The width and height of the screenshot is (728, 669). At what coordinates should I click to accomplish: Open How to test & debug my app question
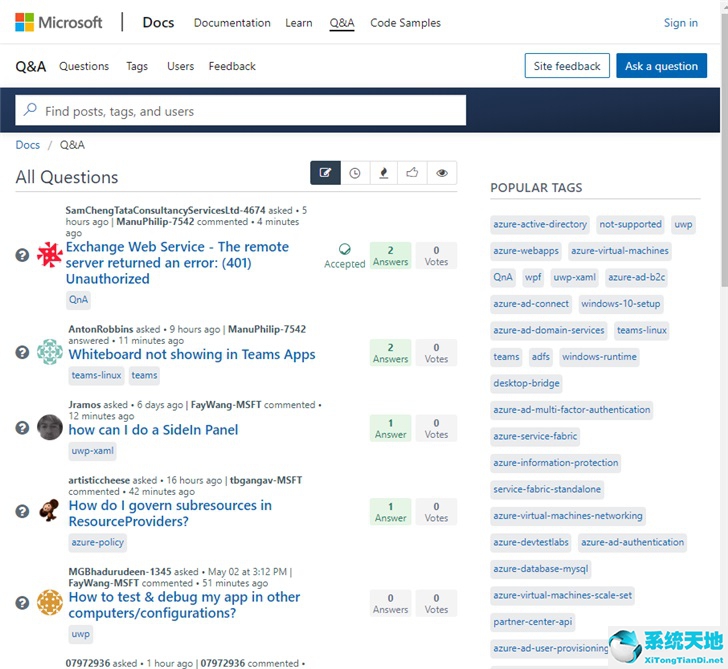coord(184,605)
